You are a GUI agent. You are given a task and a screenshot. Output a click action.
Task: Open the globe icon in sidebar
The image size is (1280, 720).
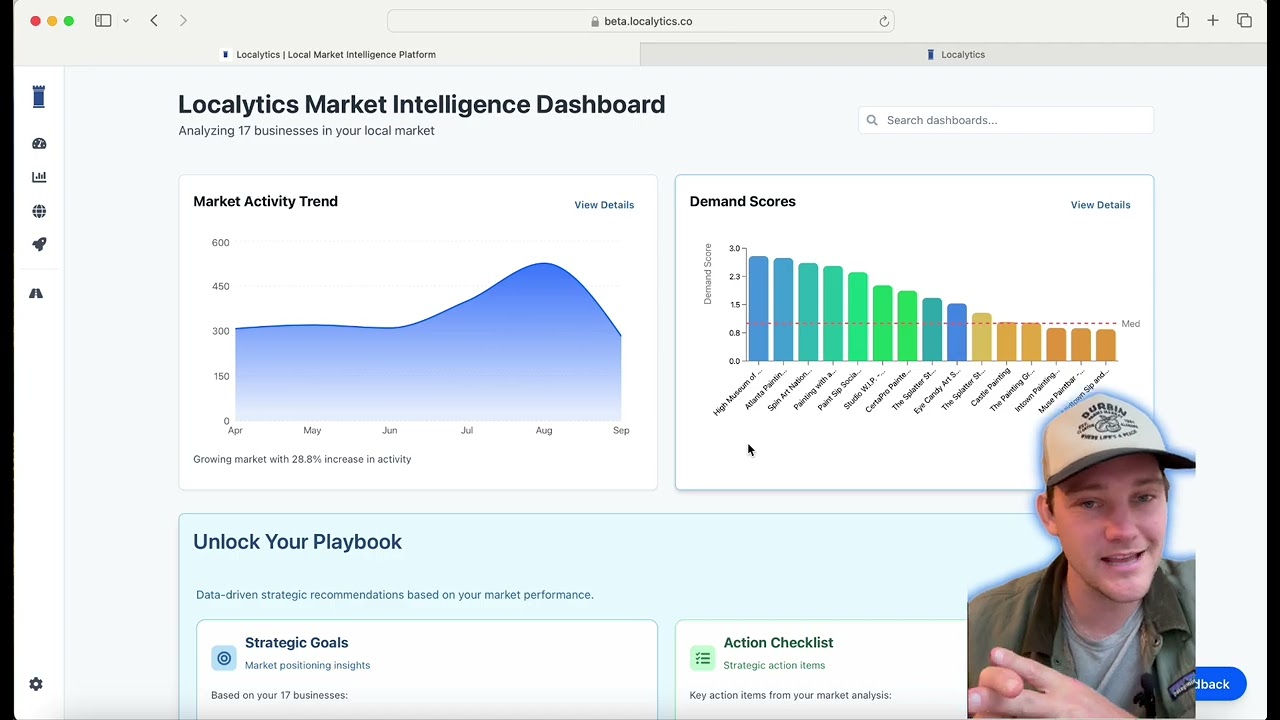pyautogui.click(x=39, y=211)
